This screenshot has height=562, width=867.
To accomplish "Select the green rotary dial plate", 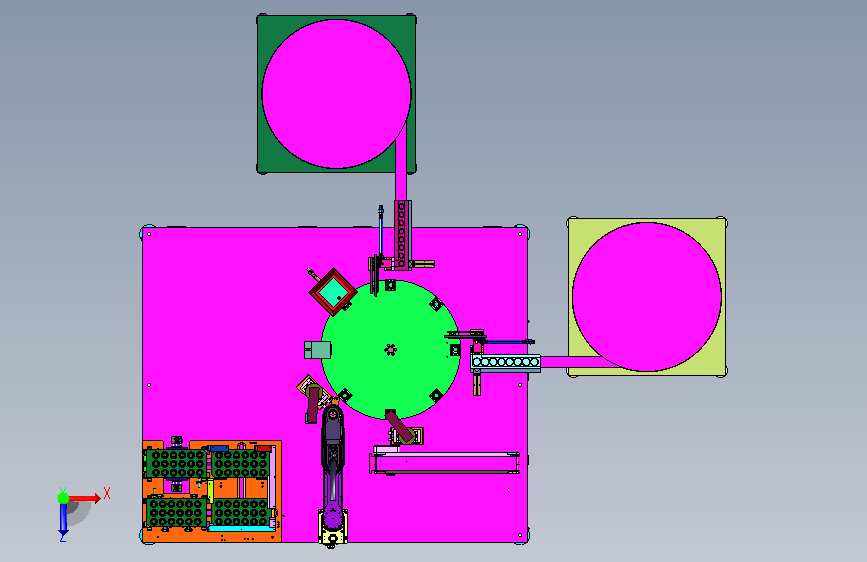I will point(390,350).
